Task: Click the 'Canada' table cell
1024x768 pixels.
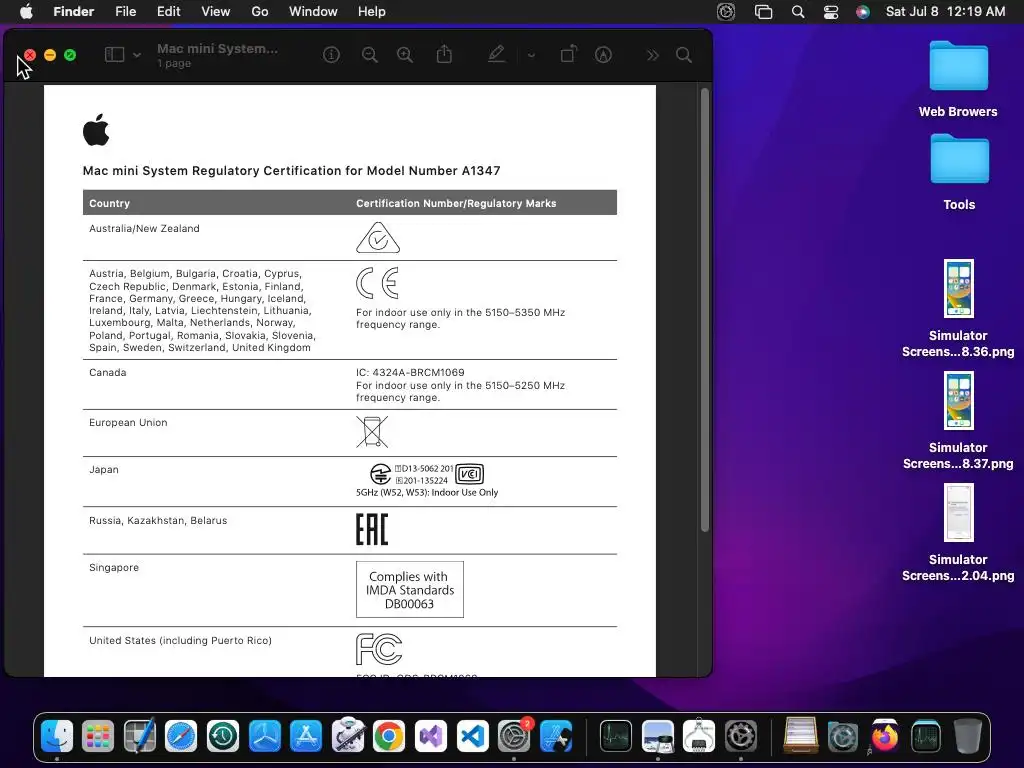Action: pyautogui.click(x=108, y=372)
